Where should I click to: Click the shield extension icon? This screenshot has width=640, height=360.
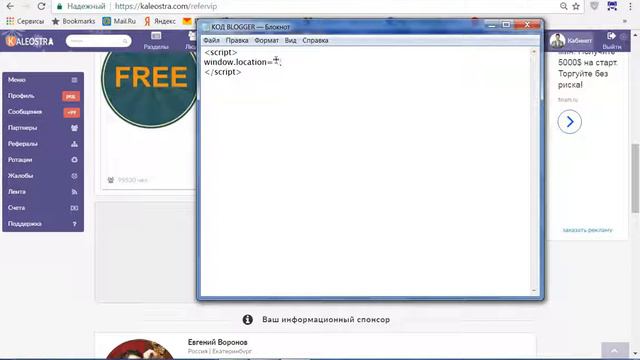pyautogui.click(x=594, y=6)
